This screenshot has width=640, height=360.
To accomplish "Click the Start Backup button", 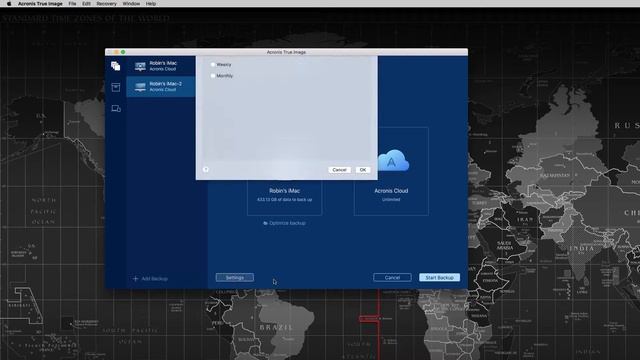I will 440,278.
